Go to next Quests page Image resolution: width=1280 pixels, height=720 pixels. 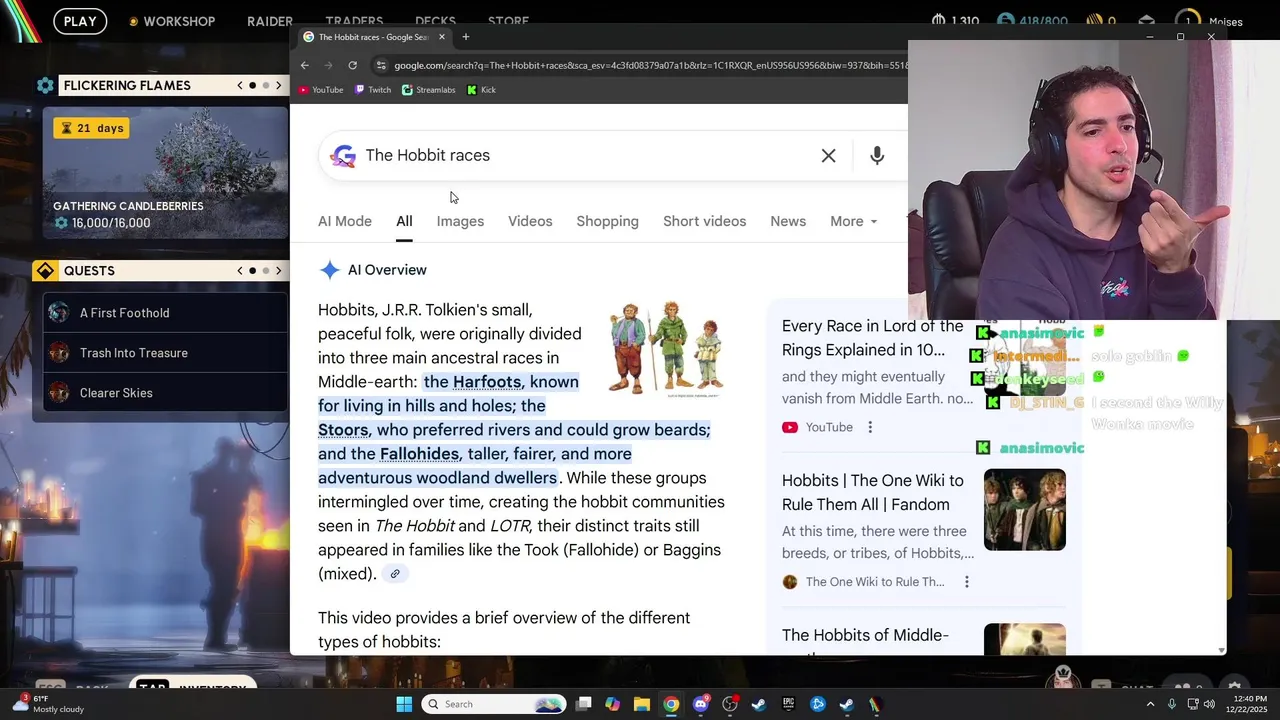[278, 270]
